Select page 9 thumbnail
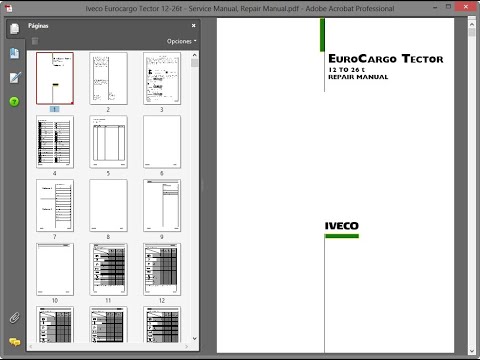This screenshot has width=480, height=360. 162,206
